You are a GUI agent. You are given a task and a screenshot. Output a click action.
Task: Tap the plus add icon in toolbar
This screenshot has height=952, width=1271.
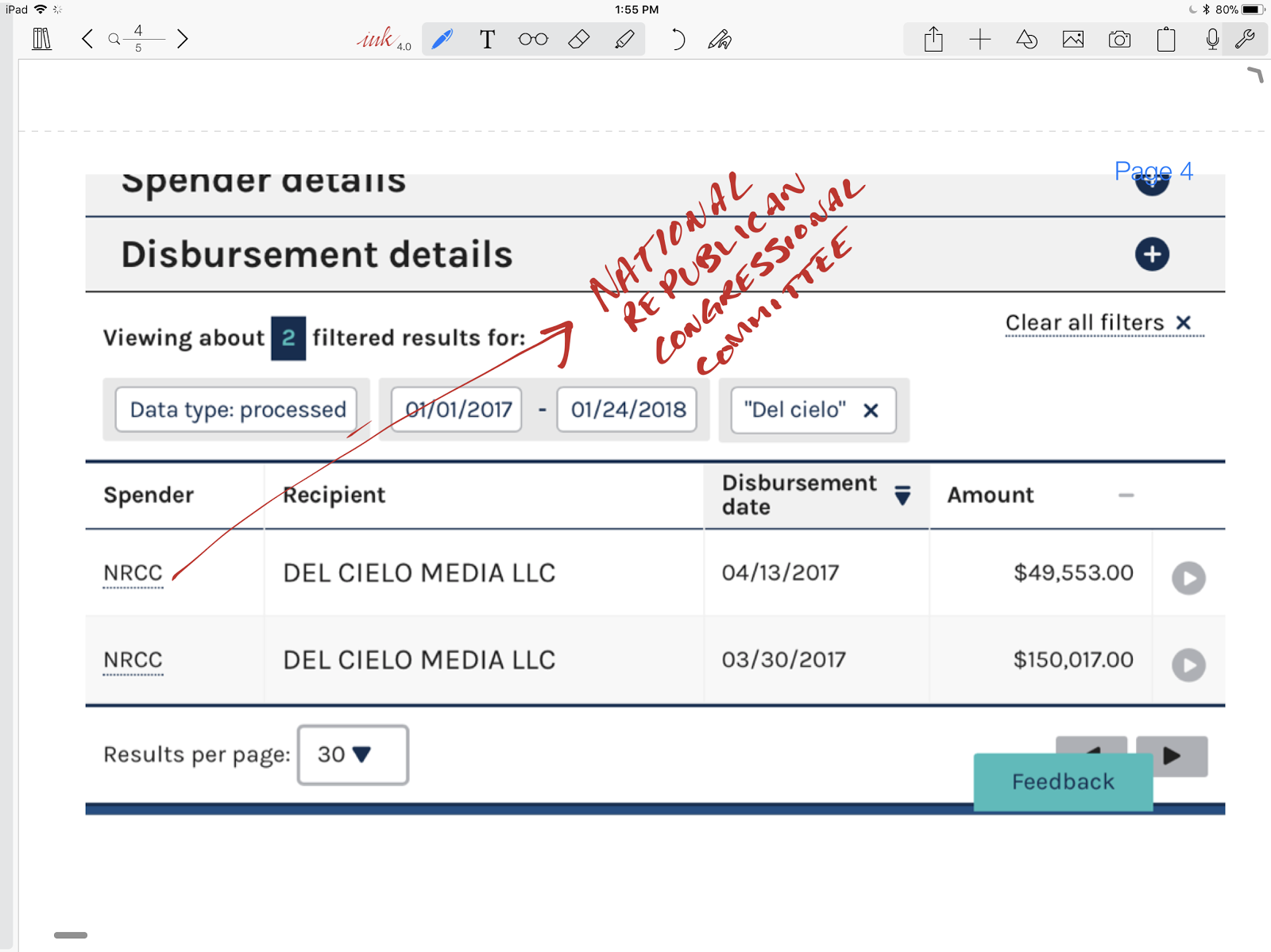[980, 39]
